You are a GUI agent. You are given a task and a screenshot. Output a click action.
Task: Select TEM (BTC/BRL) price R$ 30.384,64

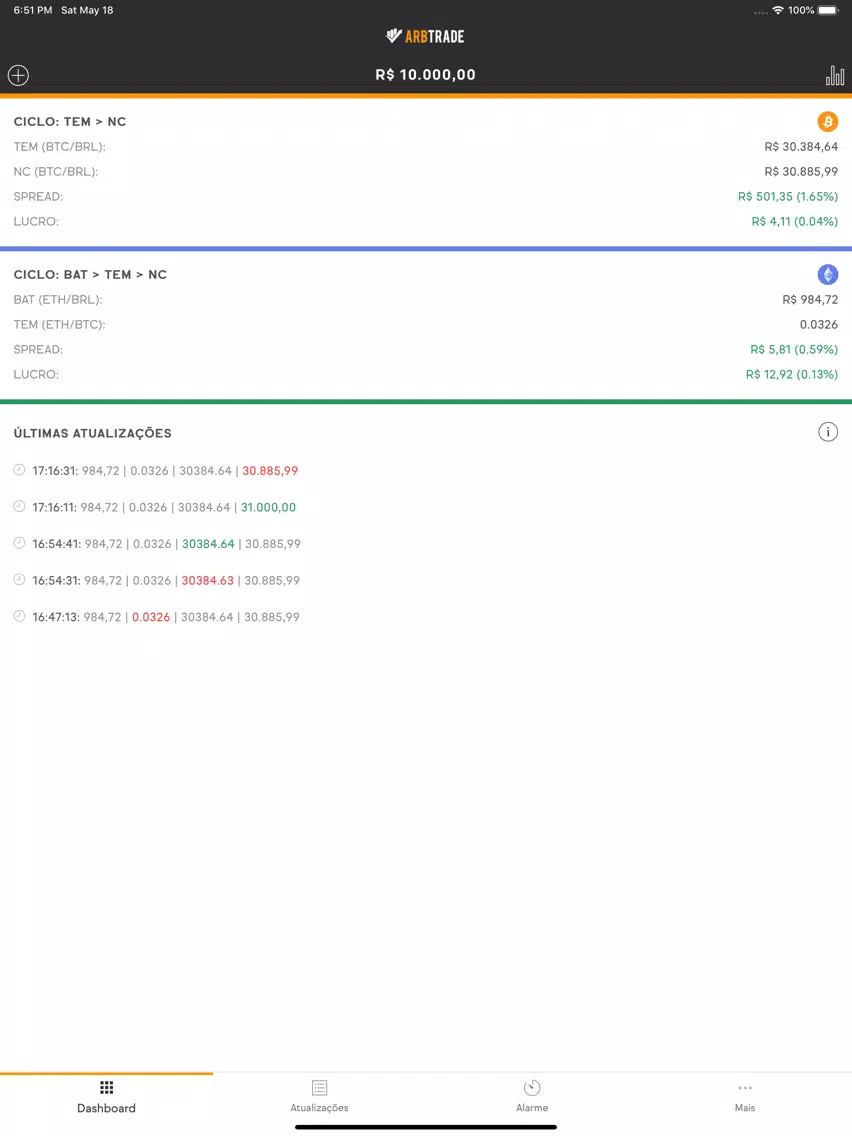coord(801,146)
